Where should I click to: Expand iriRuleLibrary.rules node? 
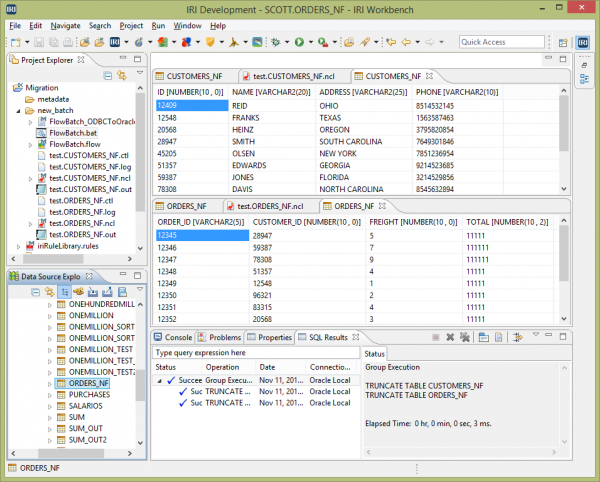18,247
